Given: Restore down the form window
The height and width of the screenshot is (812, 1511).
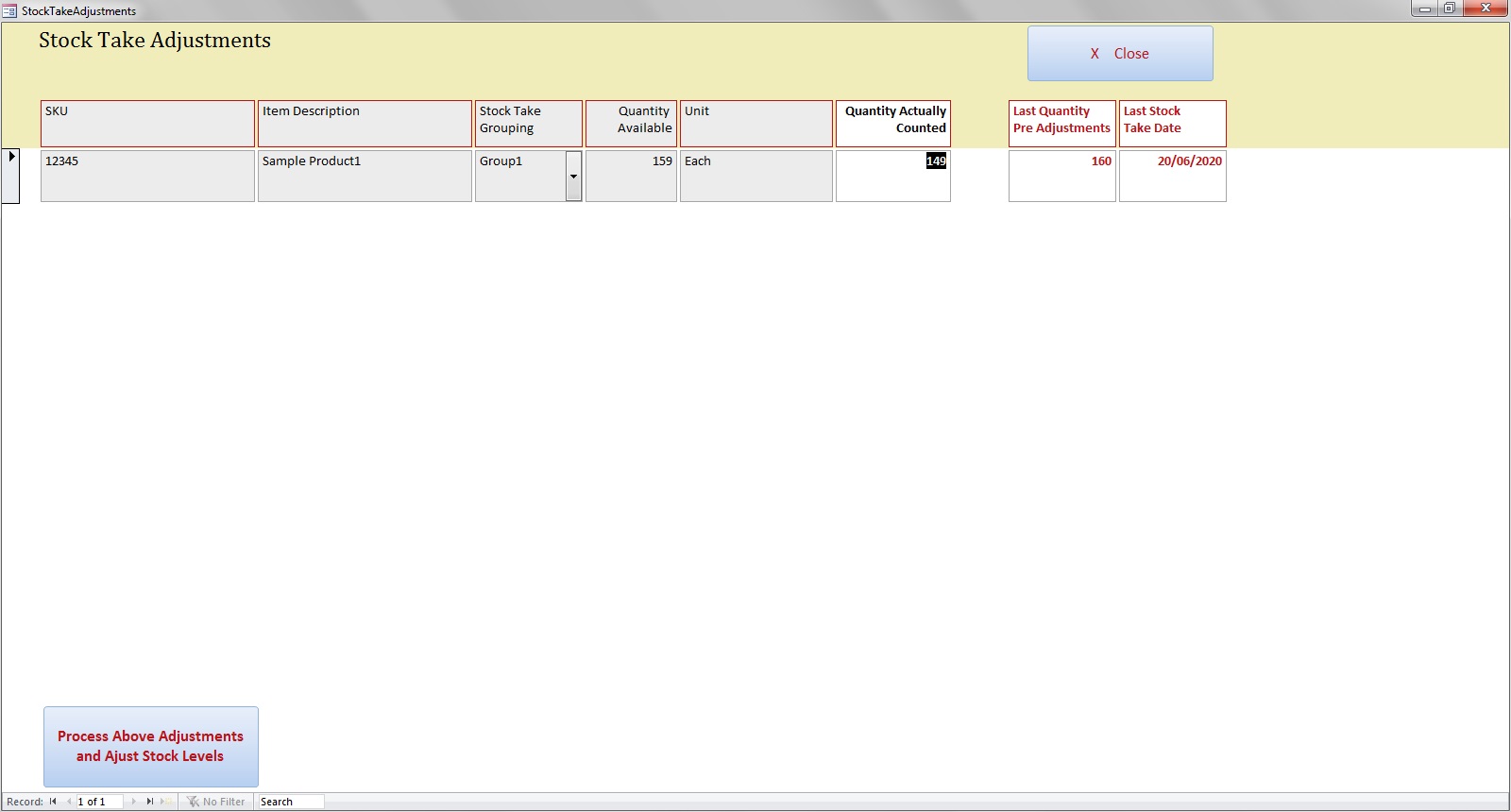Looking at the screenshot, I should coord(1449,8).
